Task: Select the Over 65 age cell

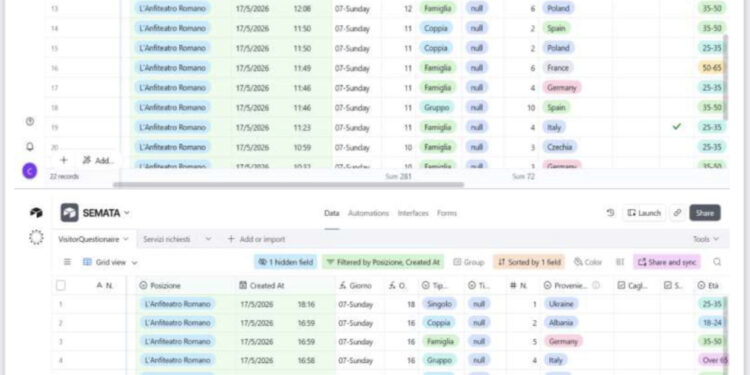Action: pos(713,360)
